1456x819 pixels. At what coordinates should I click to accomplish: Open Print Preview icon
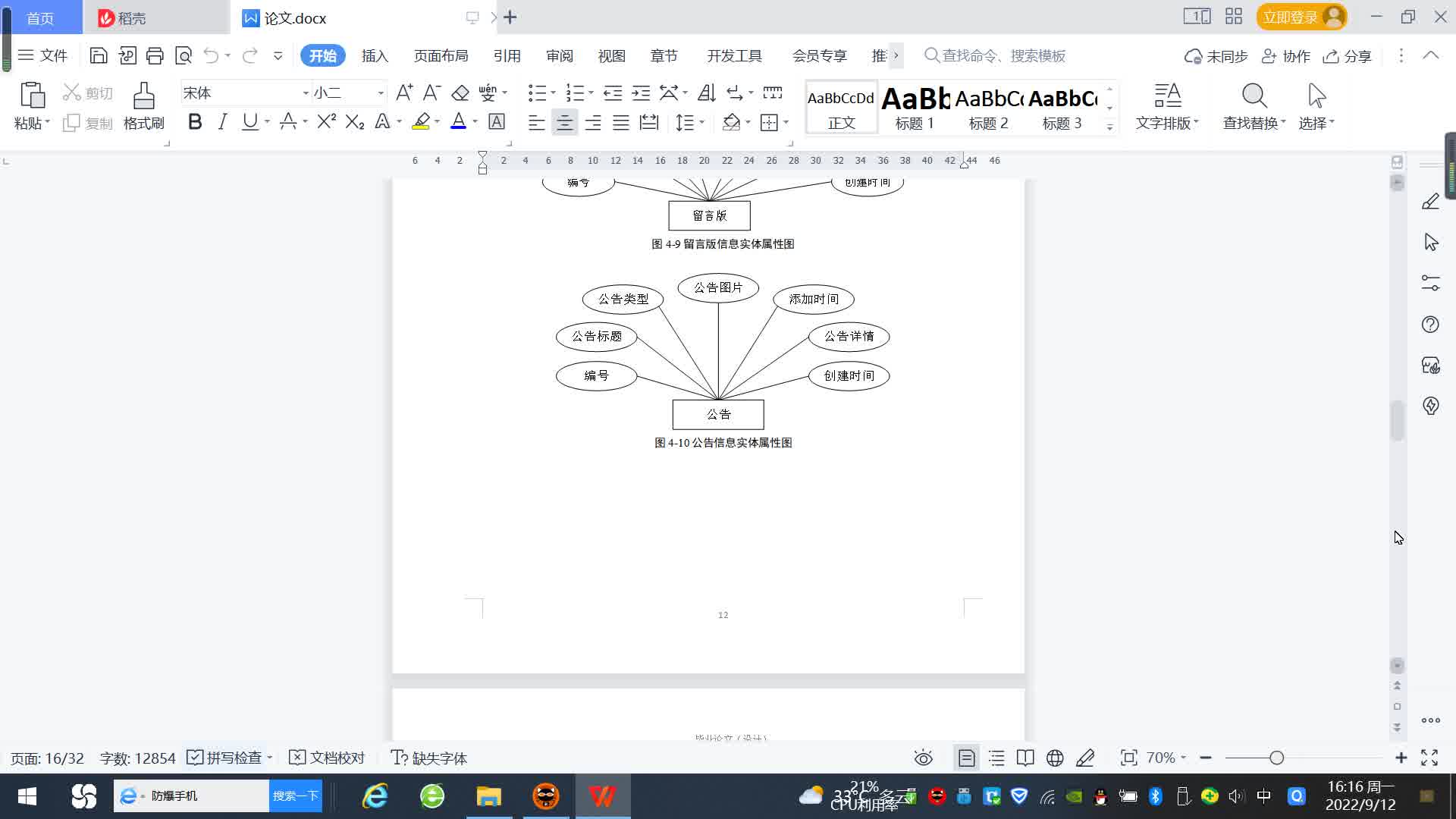184,55
